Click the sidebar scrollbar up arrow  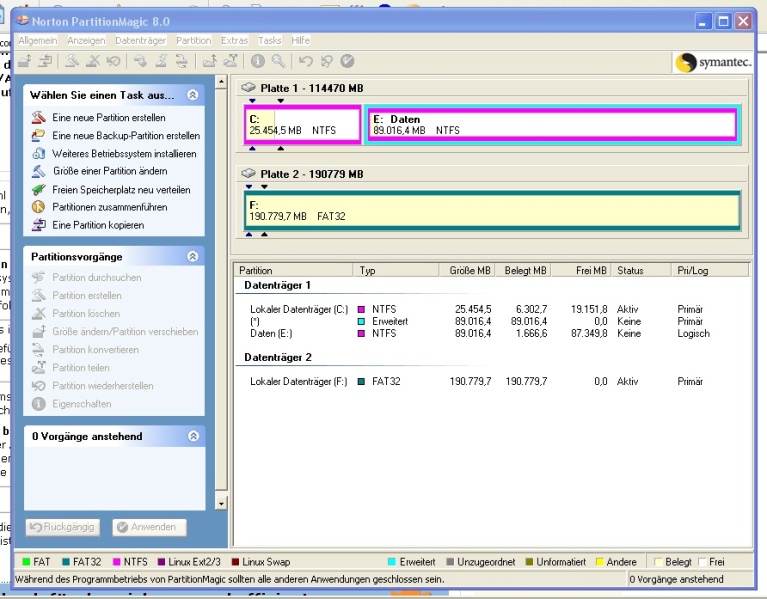(x=221, y=82)
